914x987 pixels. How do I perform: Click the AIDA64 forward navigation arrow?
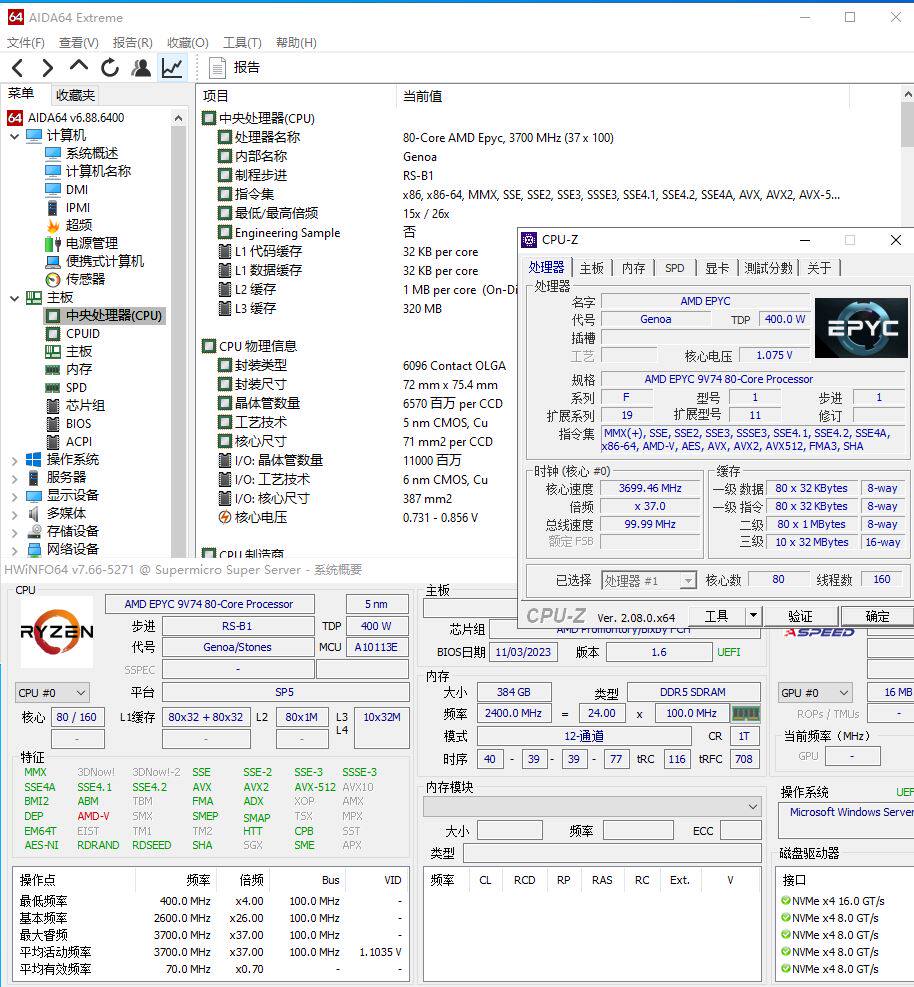[48, 67]
